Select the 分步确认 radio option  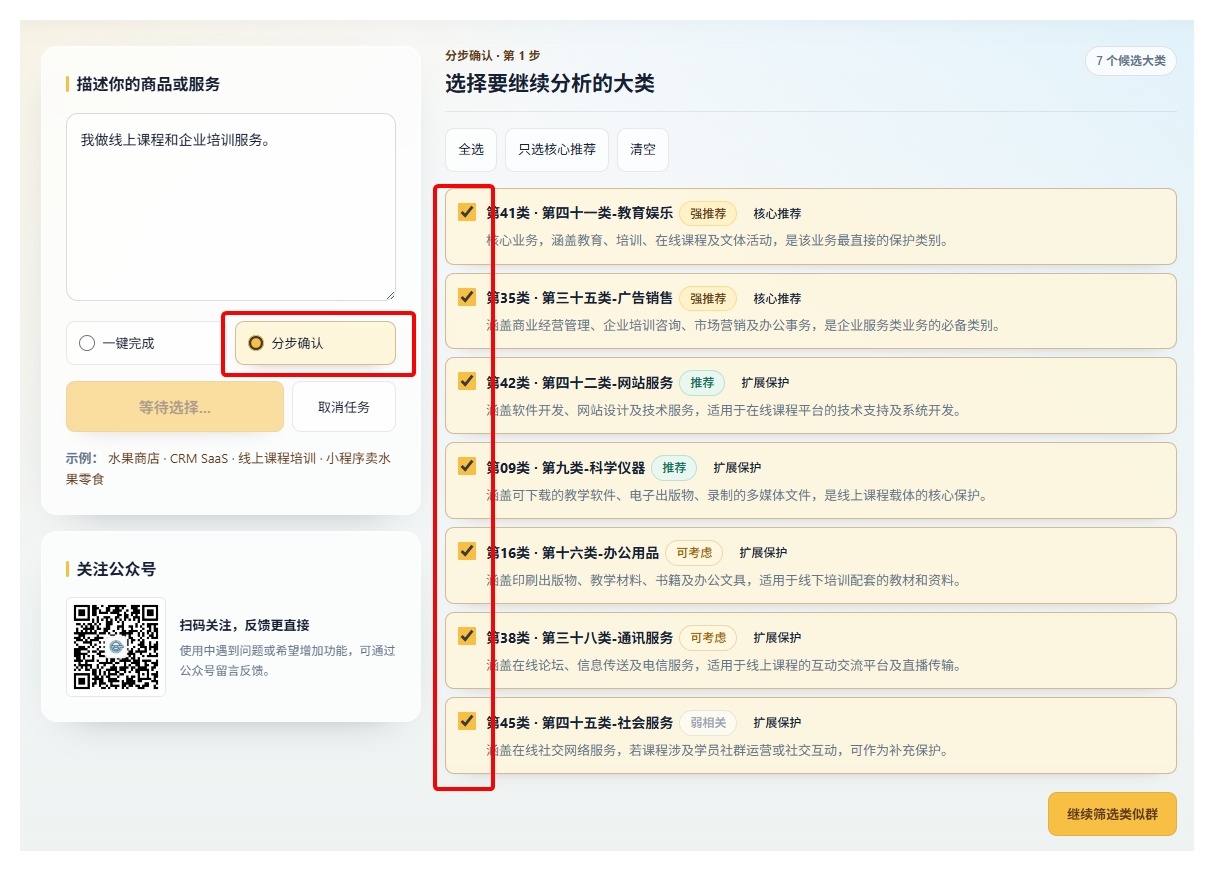pyautogui.click(x=256, y=343)
